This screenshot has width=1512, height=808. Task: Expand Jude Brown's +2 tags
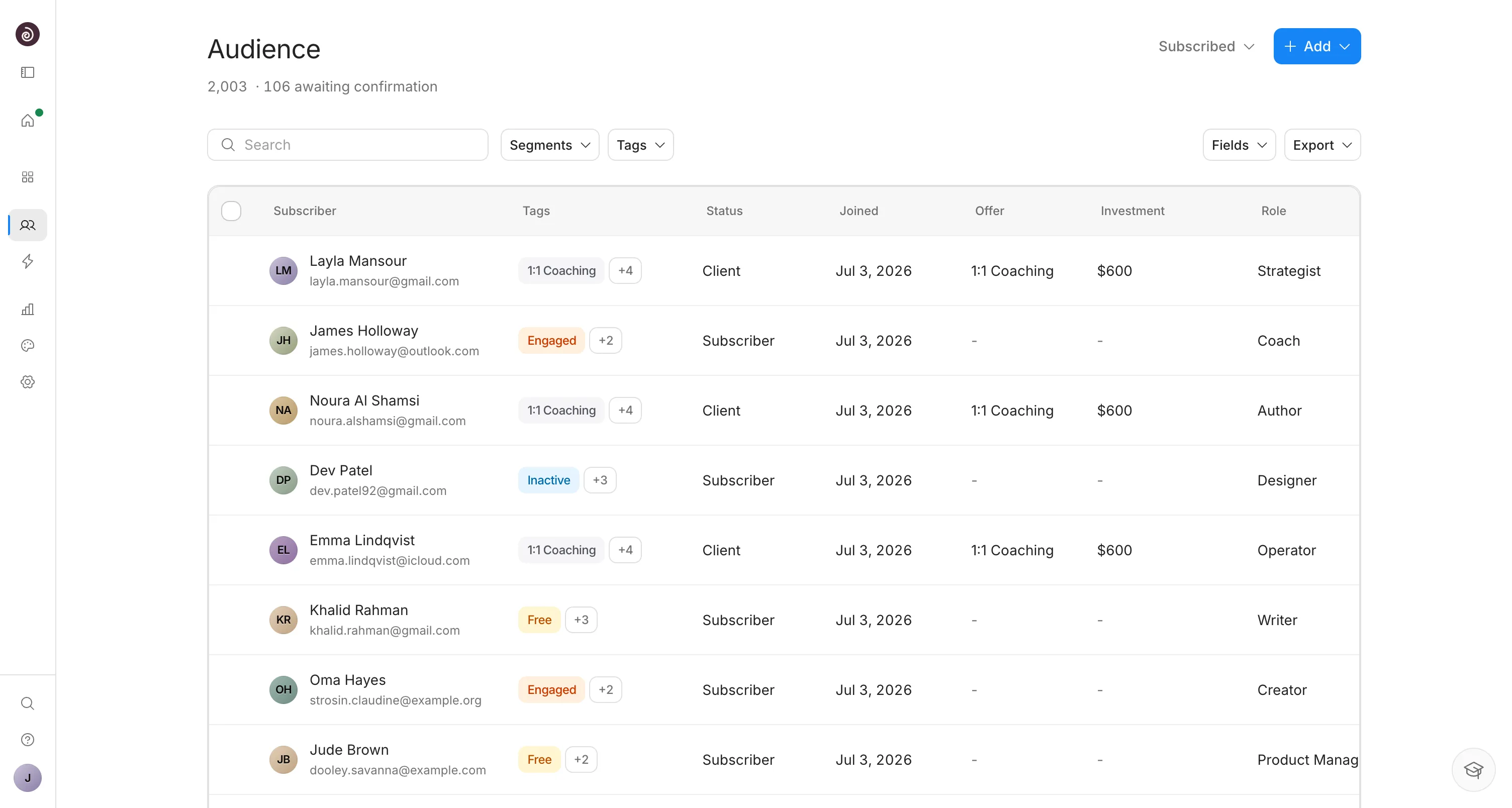[x=581, y=759]
